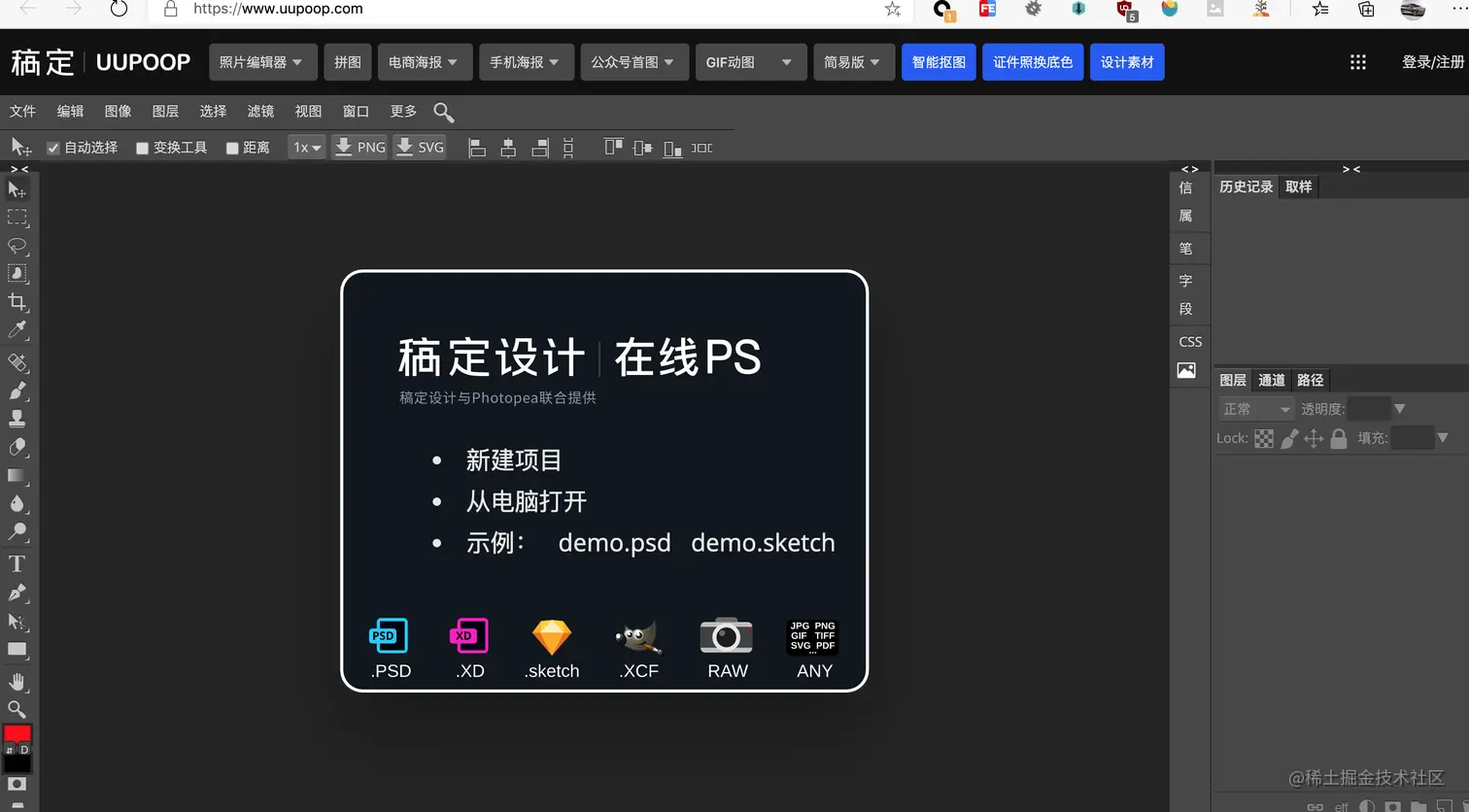This screenshot has width=1469, height=812.
Task: Select the Eyedropper tool
Action: (17, 330)
